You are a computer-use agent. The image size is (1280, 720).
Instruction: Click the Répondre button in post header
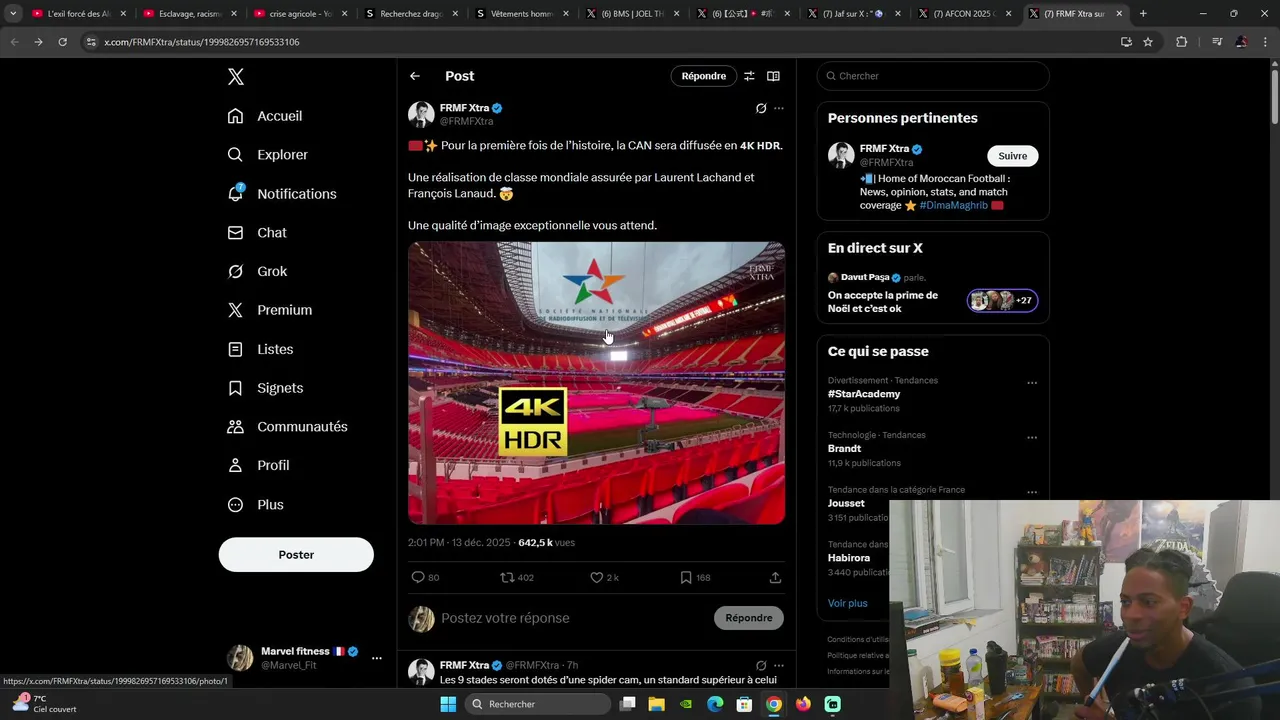(703, 76)
